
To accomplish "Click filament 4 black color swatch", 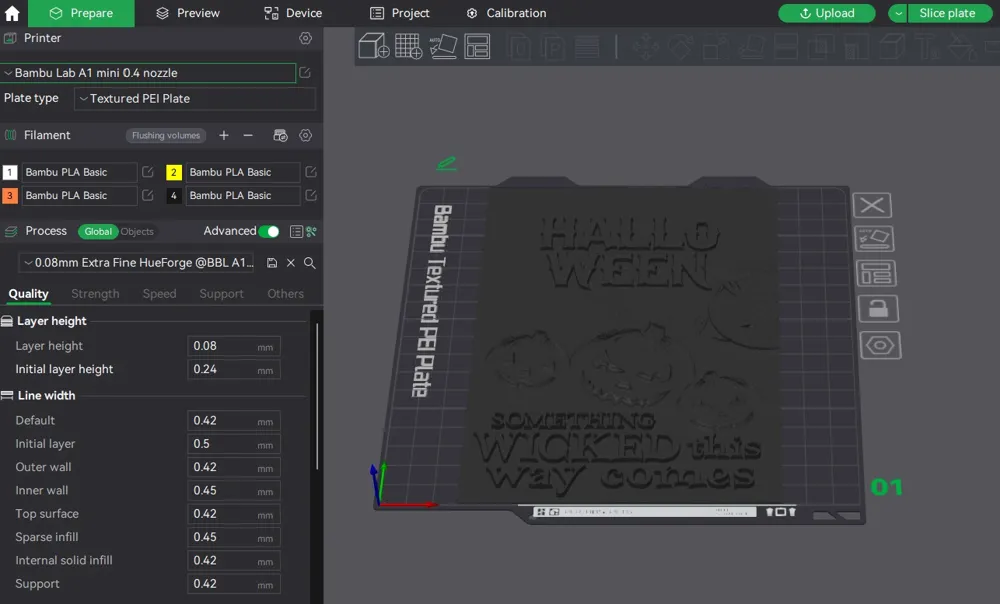I will point(173,195).
